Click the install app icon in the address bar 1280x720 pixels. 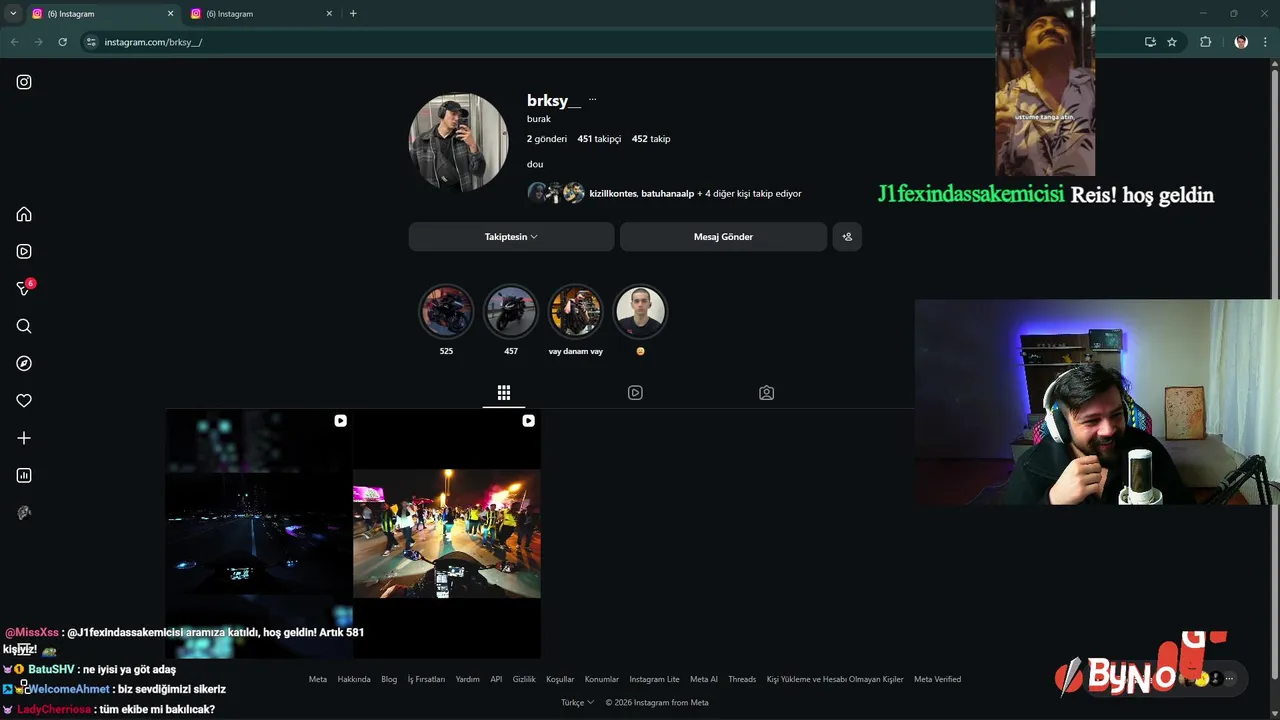[1150, 42]
